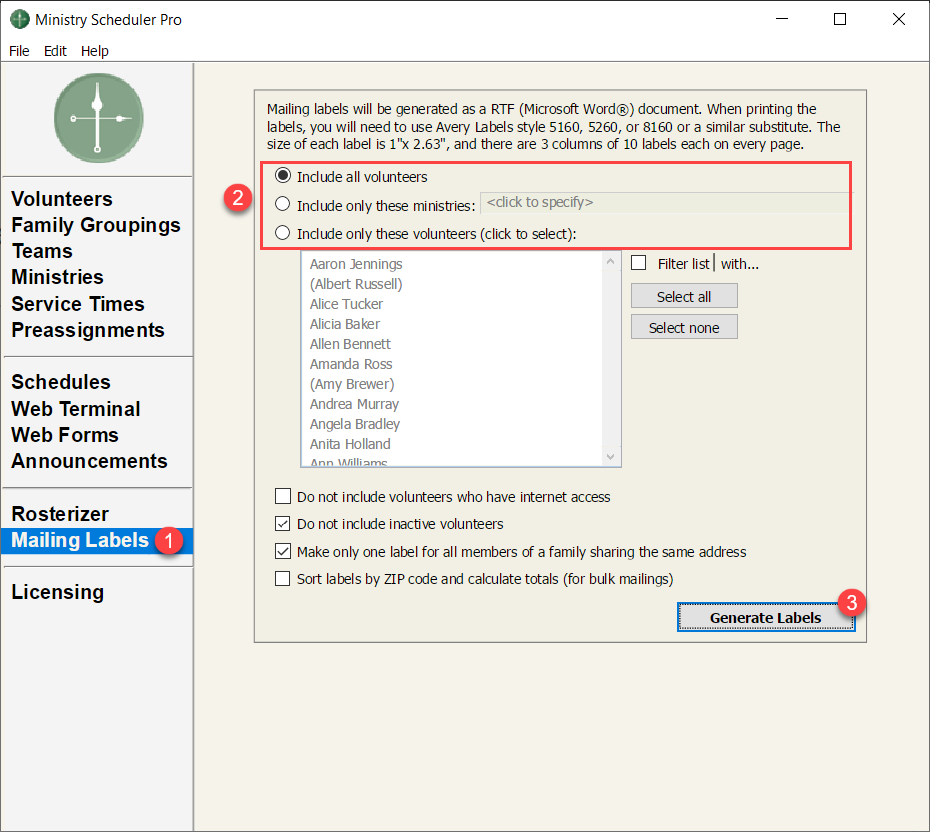Viewport: 930px width, 832px height.
Task: Click the Ministry Scheduler Pro title bar icon
Action: (20, 19)
